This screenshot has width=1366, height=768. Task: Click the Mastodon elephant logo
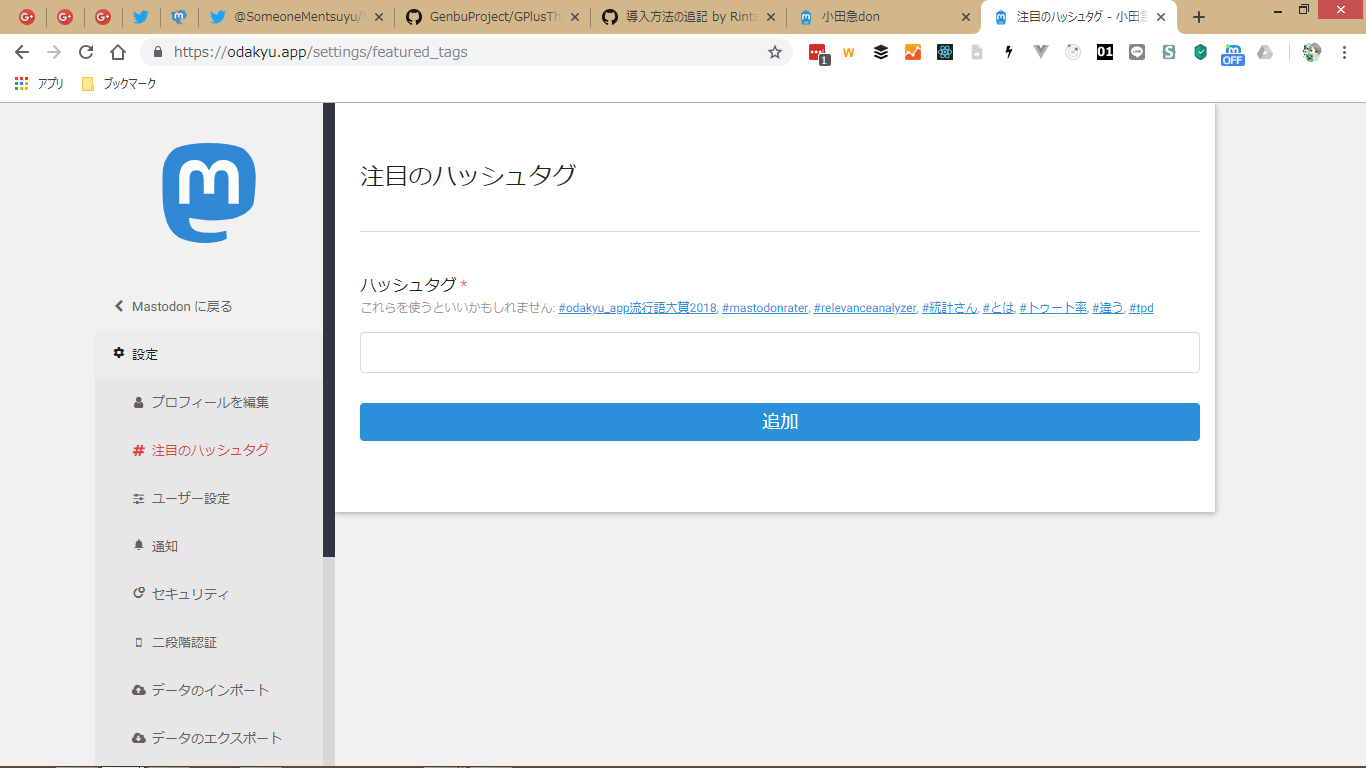pos(209,193)
